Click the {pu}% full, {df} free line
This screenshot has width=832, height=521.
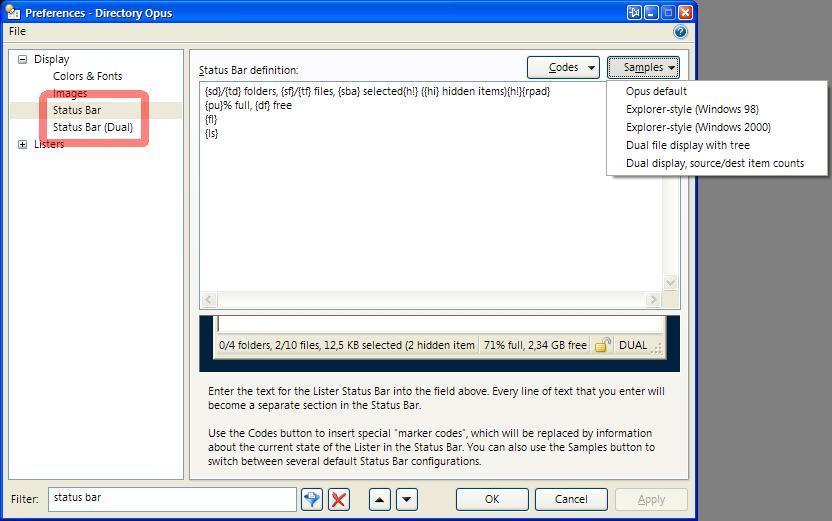[x=248, y=106]
